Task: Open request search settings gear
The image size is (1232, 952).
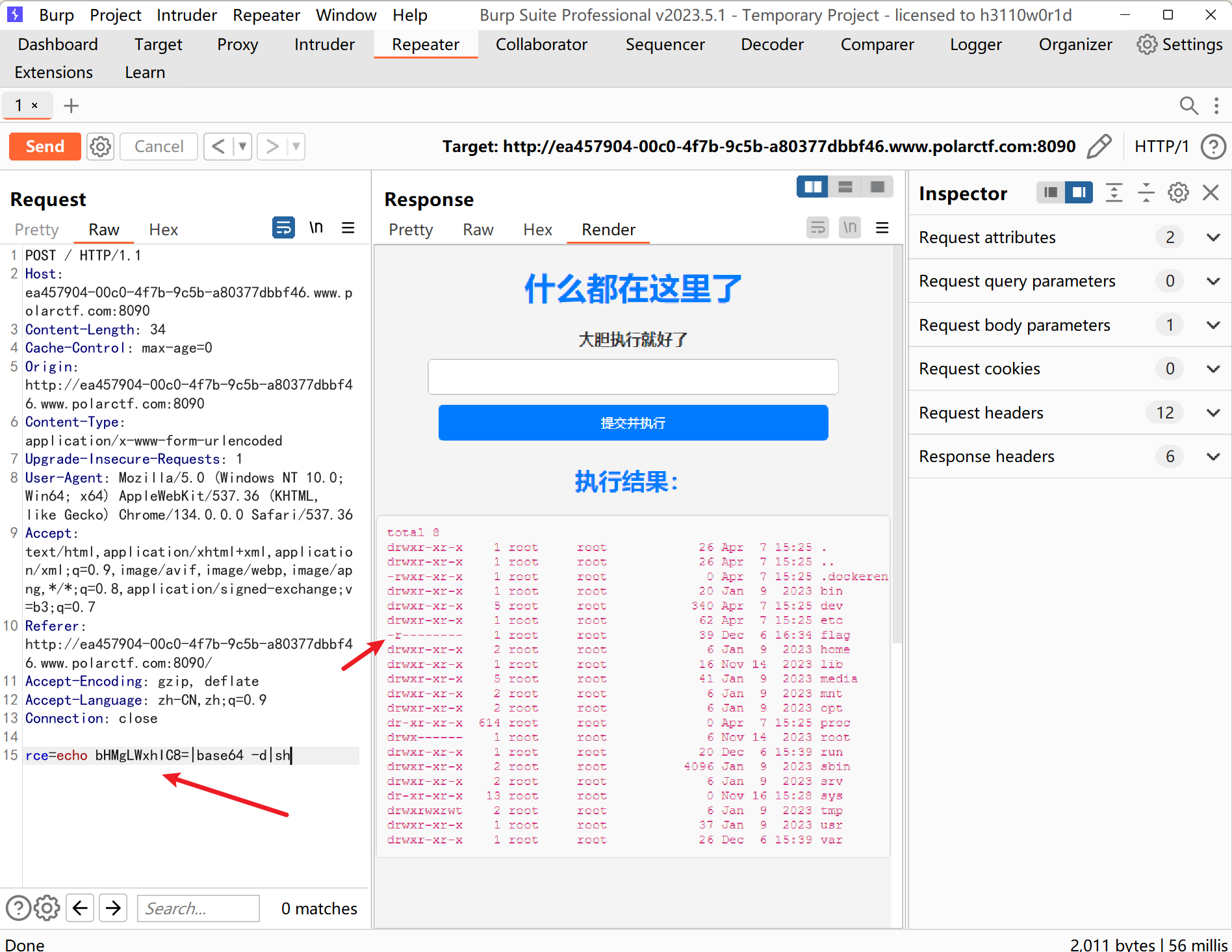Action: [47, 908]
